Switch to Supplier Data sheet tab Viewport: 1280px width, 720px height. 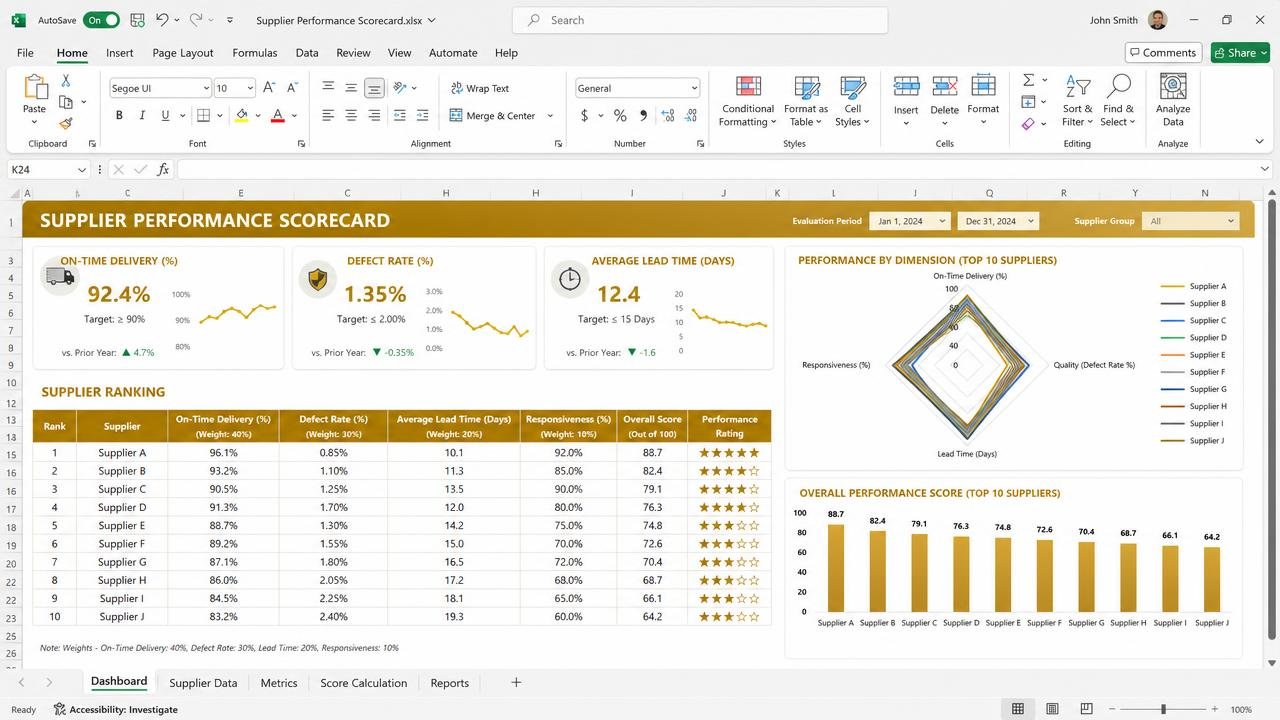tap(203, 683)
